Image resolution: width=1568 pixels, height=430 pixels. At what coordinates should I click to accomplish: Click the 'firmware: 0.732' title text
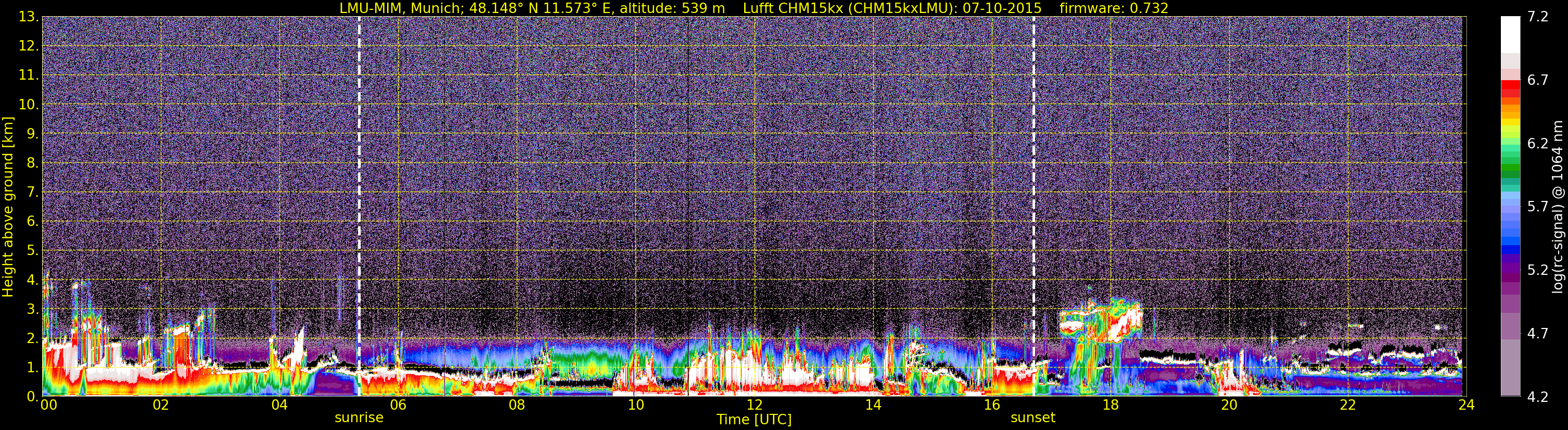pos(1114,8)
